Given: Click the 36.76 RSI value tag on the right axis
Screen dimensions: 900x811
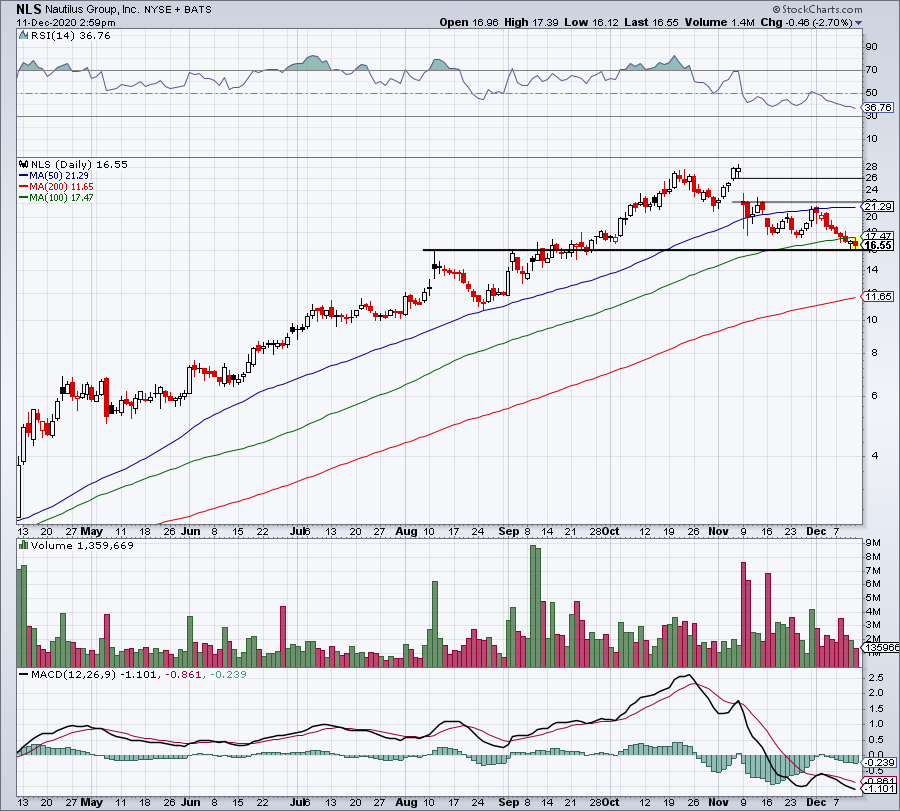Looking at the screenshot, I should [x=879, y=107].
